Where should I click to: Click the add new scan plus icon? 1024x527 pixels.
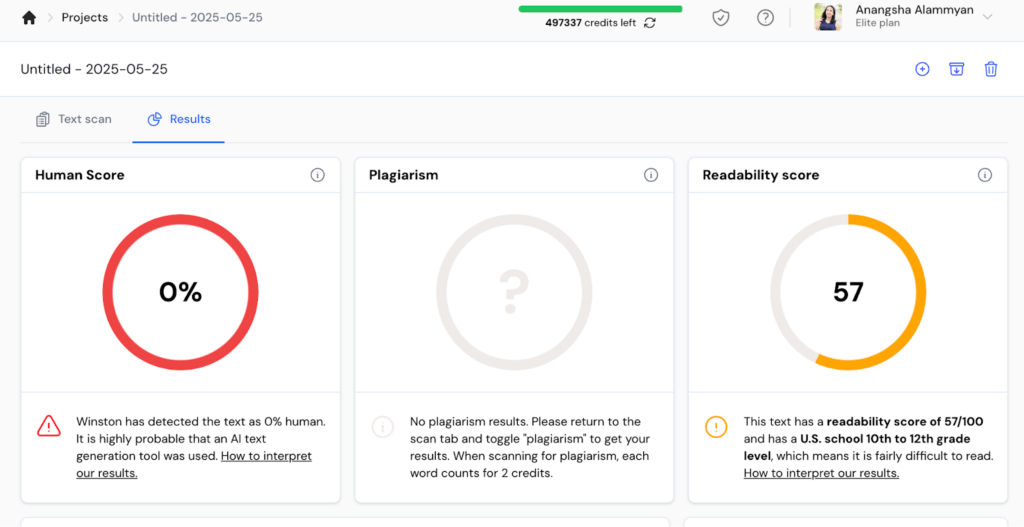[922, 69]
